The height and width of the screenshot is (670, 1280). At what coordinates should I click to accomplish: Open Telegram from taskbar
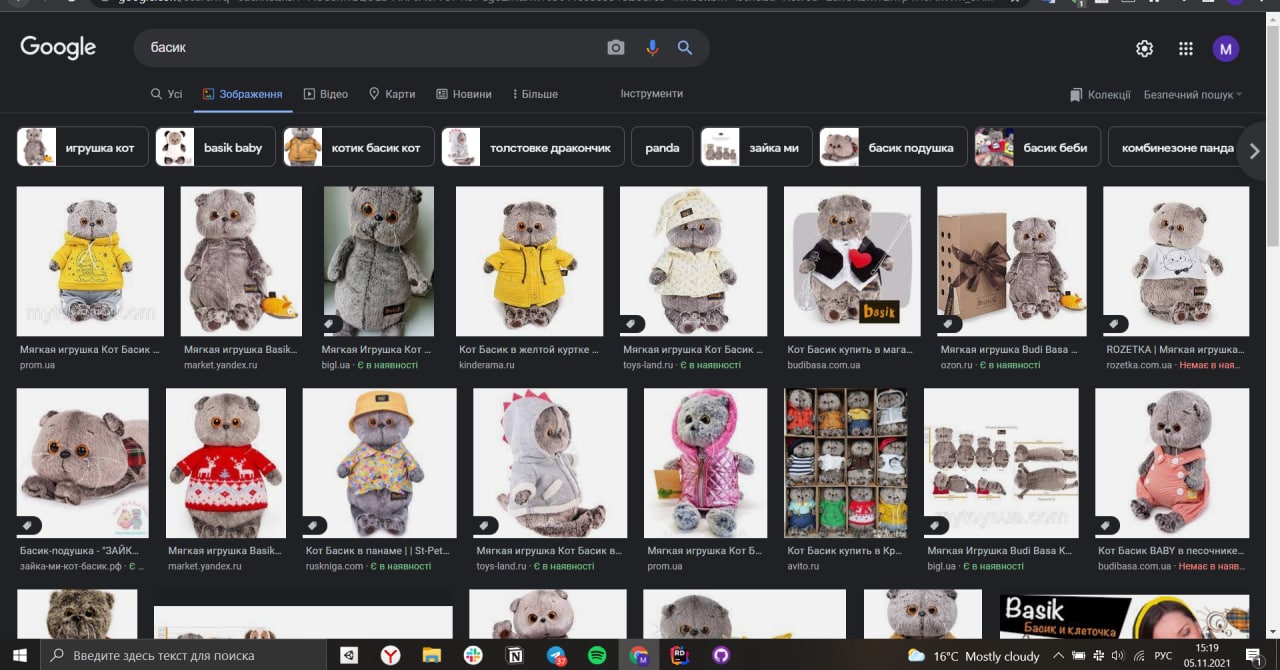tap(556, 656)
